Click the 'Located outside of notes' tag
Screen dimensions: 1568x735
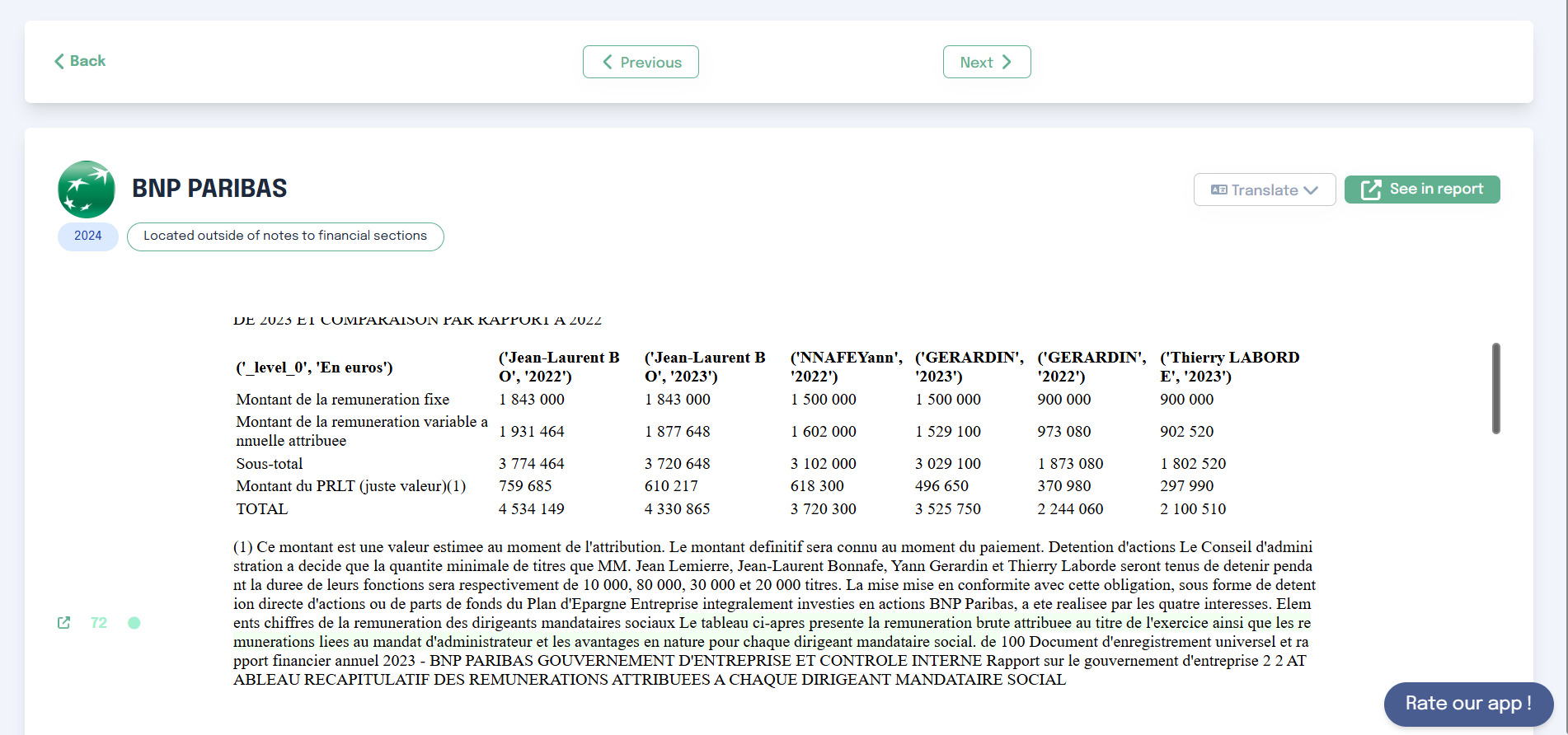tap(285, 236)
